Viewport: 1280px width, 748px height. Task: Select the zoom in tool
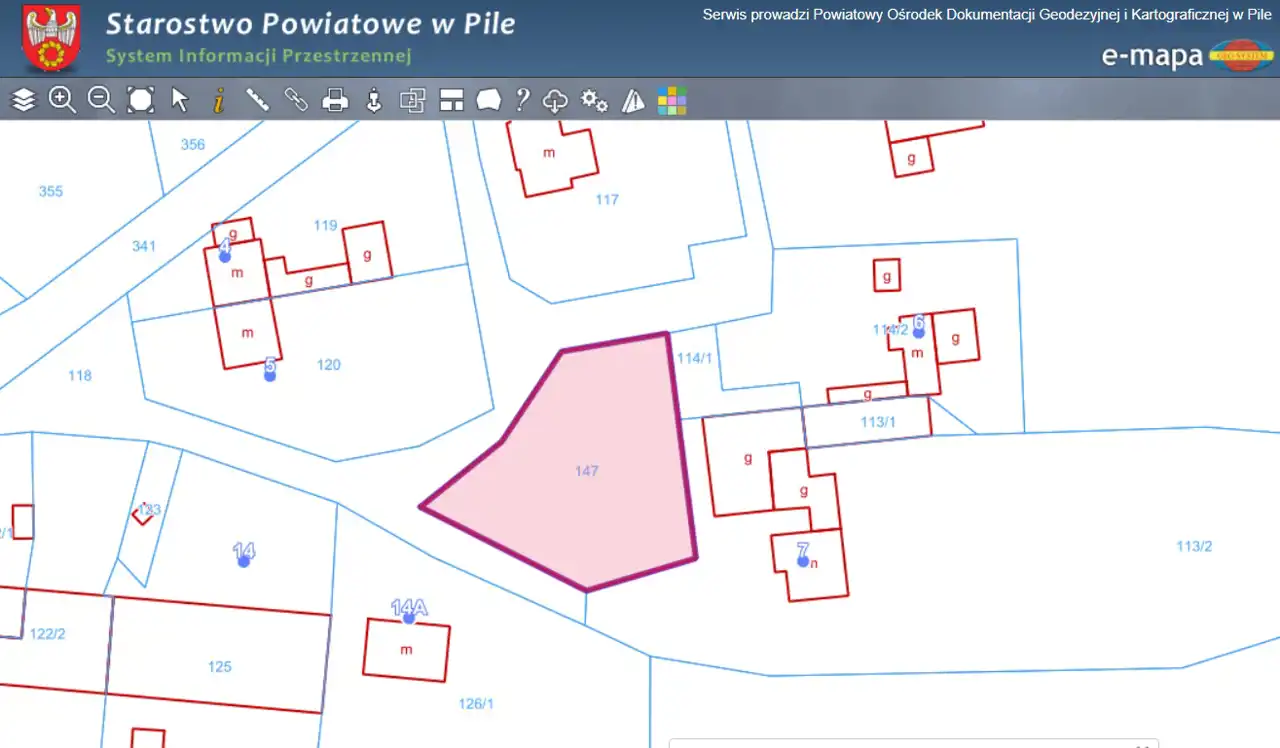(62, 100)
